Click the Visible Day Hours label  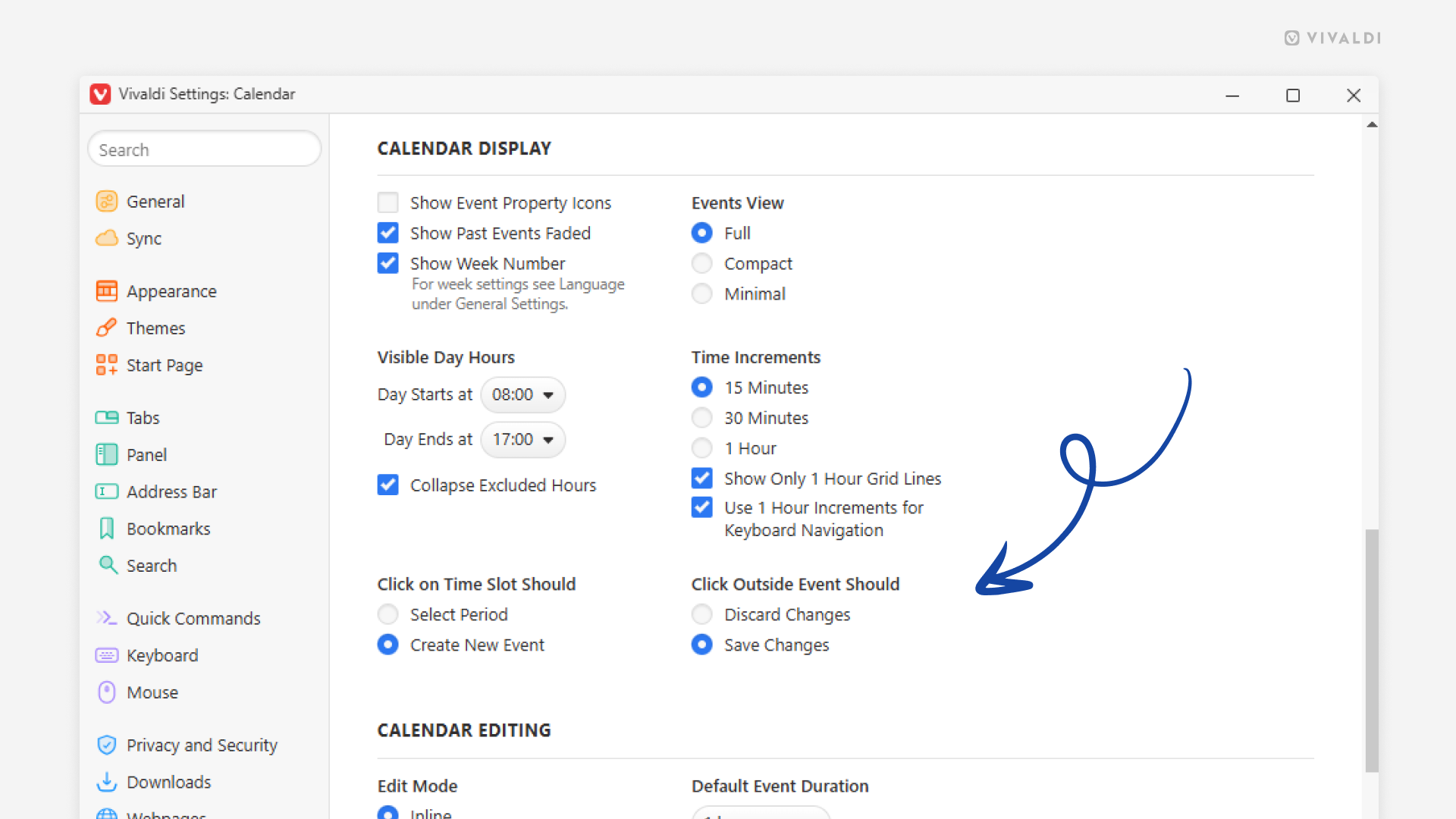click(446, 357)
